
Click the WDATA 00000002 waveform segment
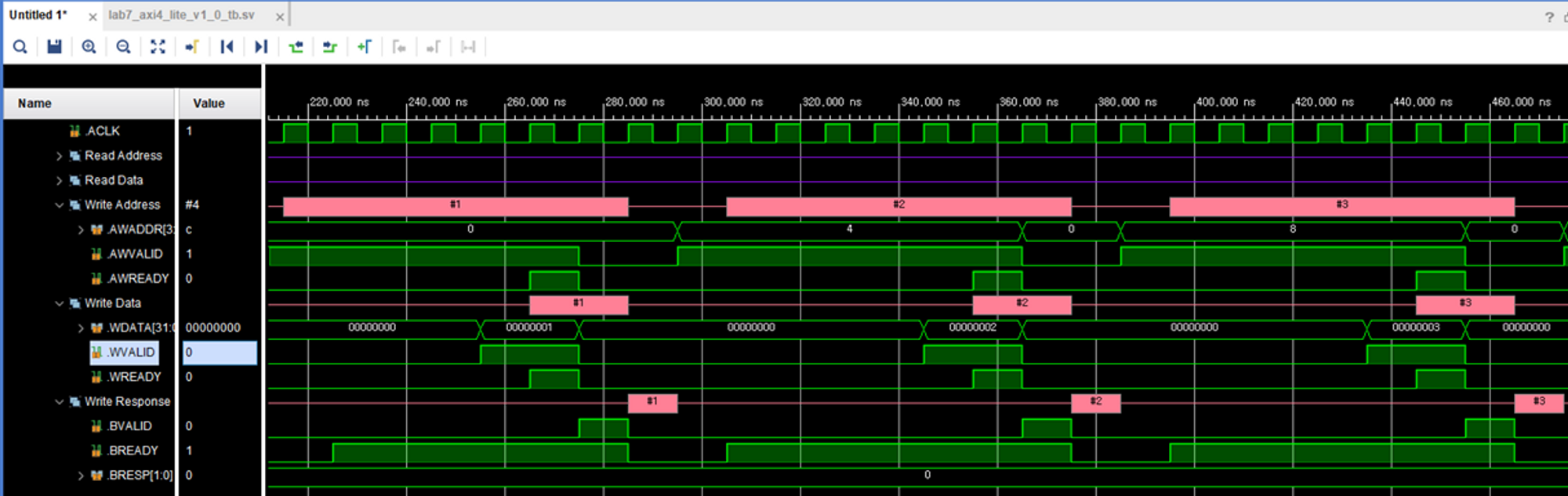tap(973, 329)
